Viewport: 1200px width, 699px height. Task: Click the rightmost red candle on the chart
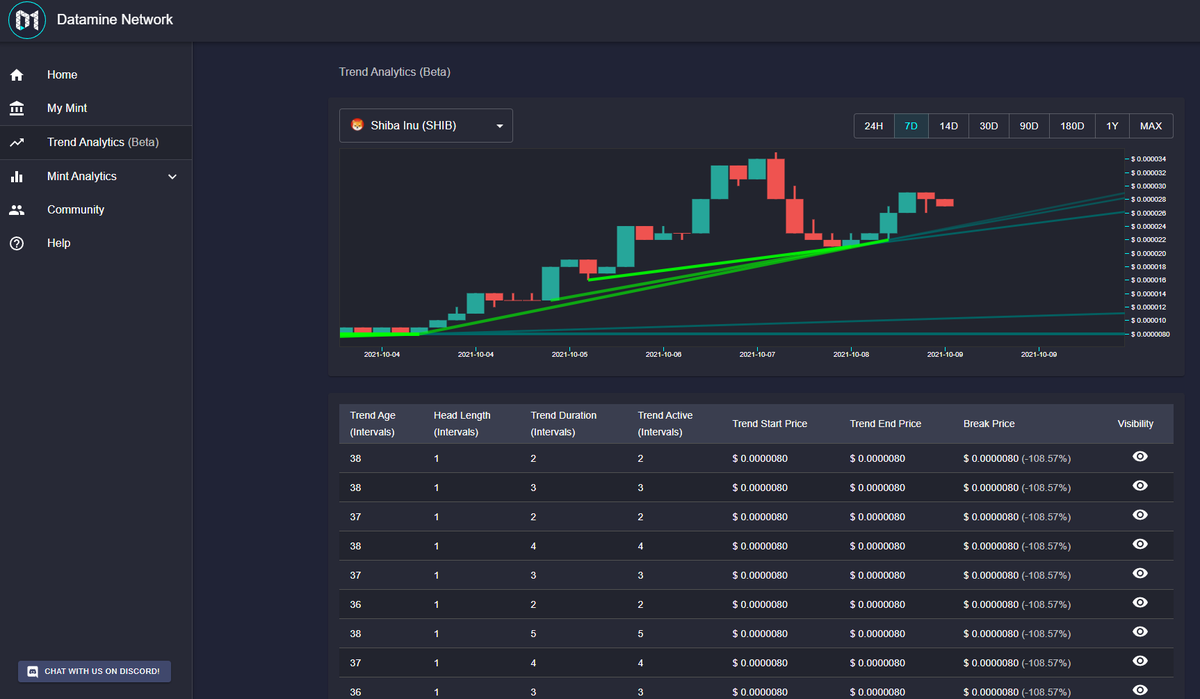(944, 202)
